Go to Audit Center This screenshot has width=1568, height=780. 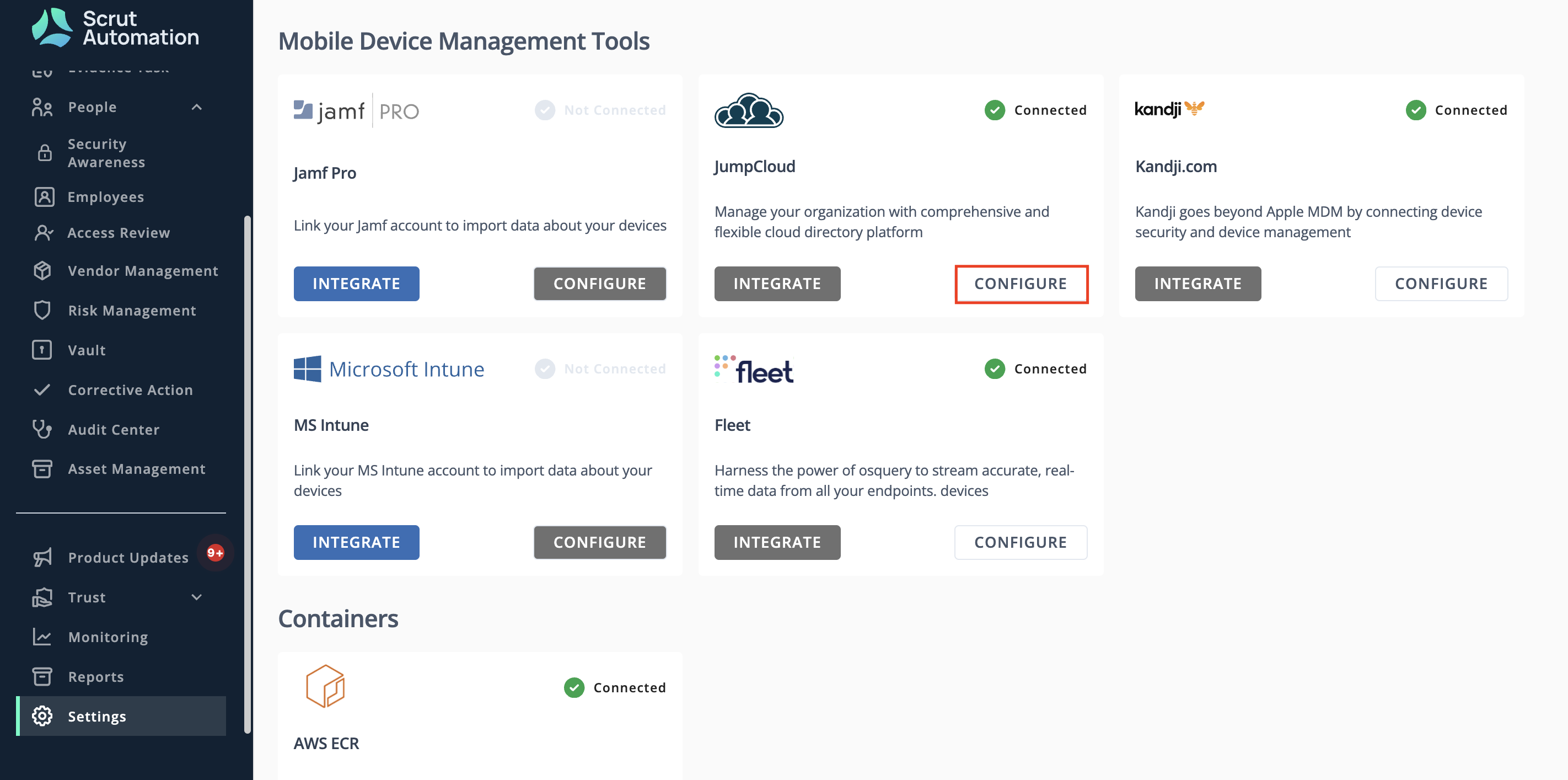click(114, 429)
